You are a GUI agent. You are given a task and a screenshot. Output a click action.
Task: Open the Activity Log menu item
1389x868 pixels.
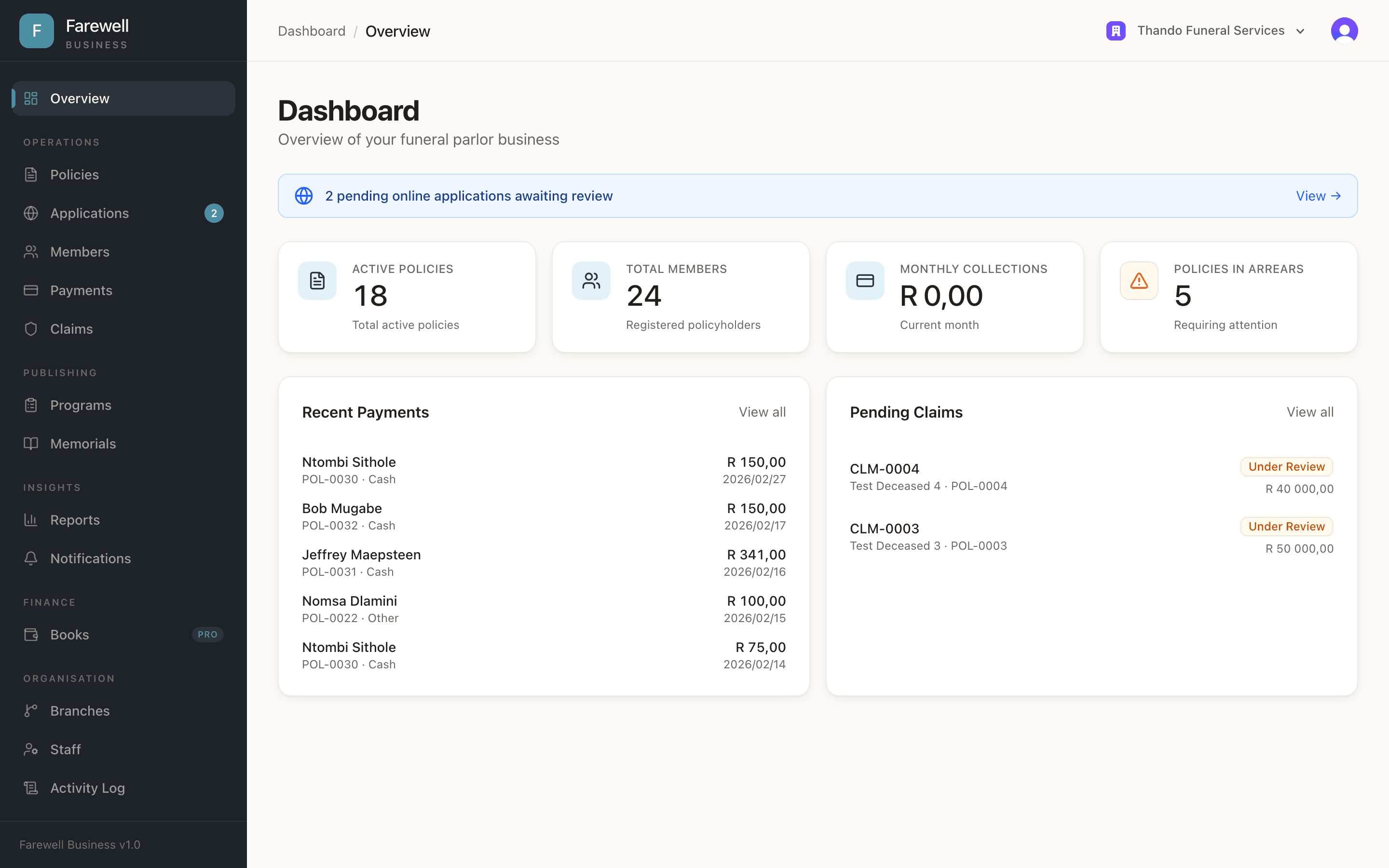tap(123, 788)
